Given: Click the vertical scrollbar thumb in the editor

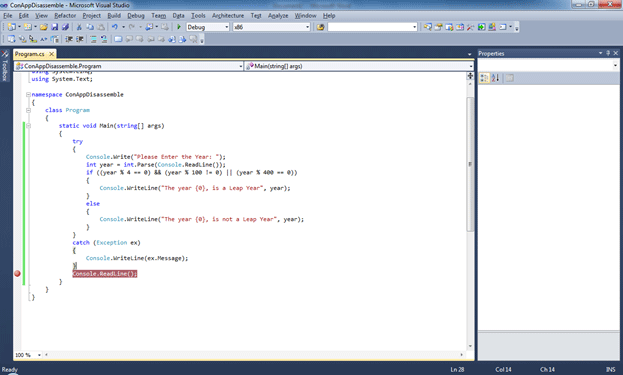Looking at the screenshot, I should click(x=470, y=164).
